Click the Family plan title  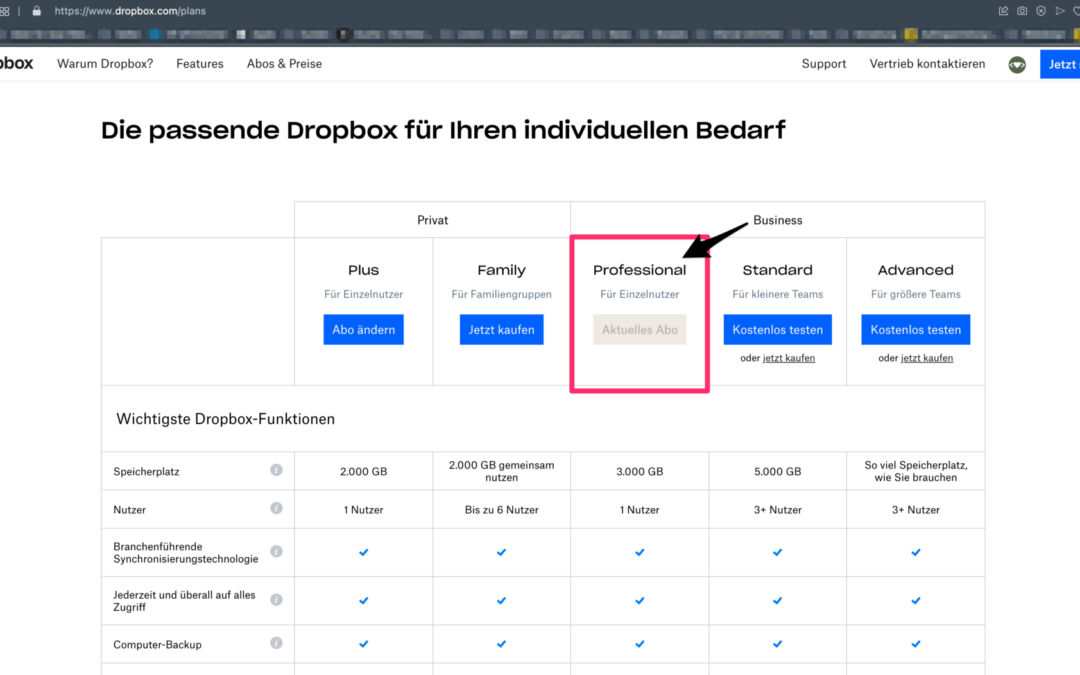(x=501, y=270)
